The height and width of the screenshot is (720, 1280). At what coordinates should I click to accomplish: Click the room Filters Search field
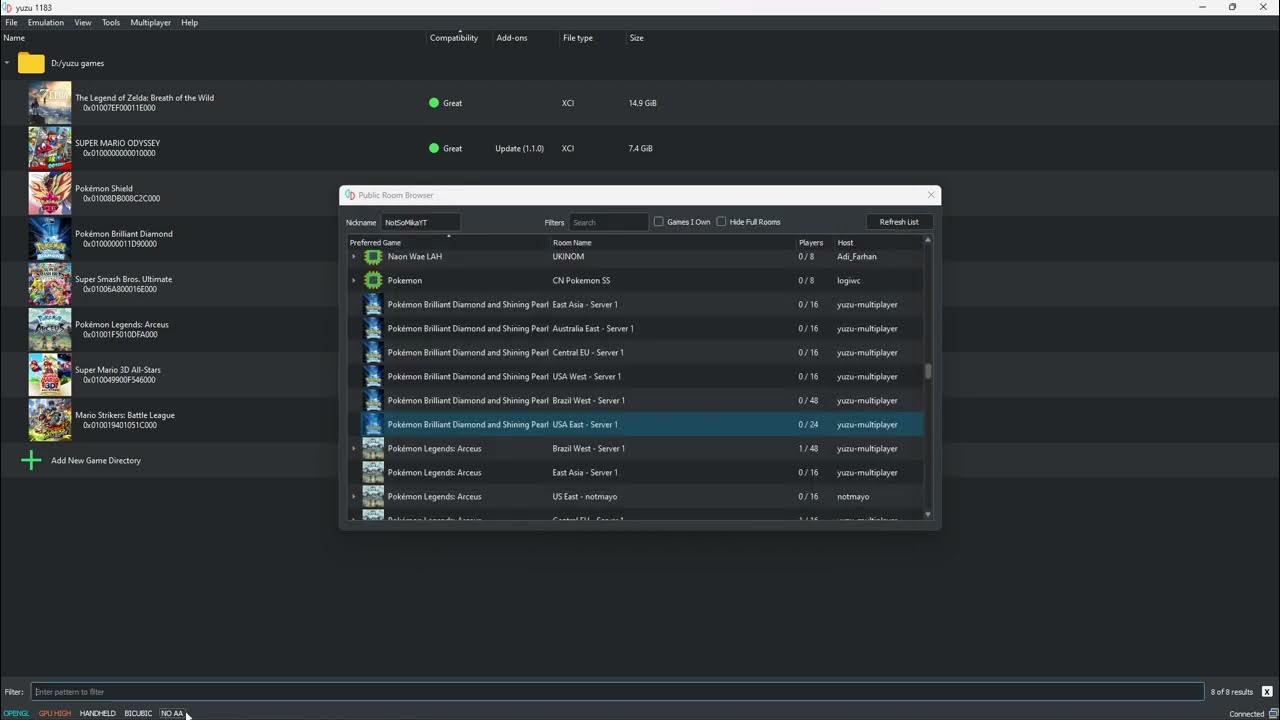[609, 222]
